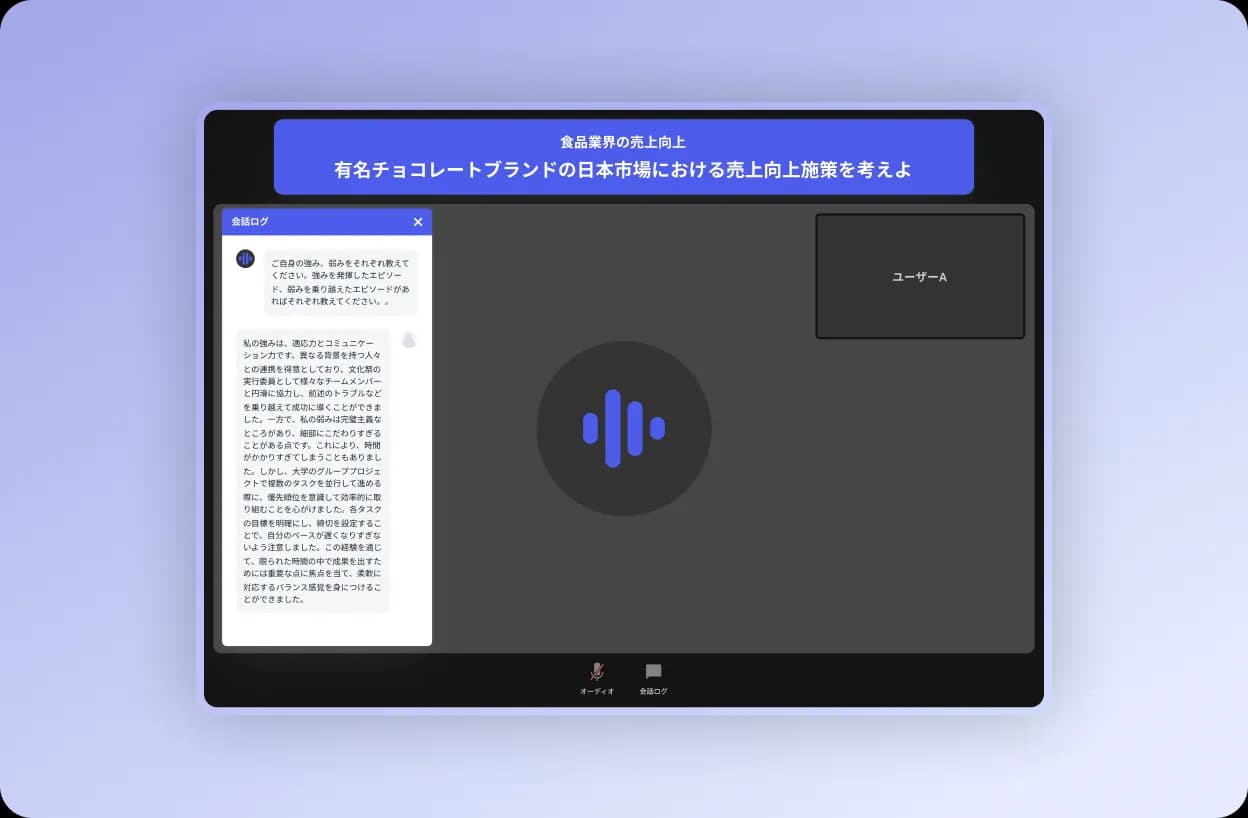Close the 会話ログ panel with the X

point(417,222)
